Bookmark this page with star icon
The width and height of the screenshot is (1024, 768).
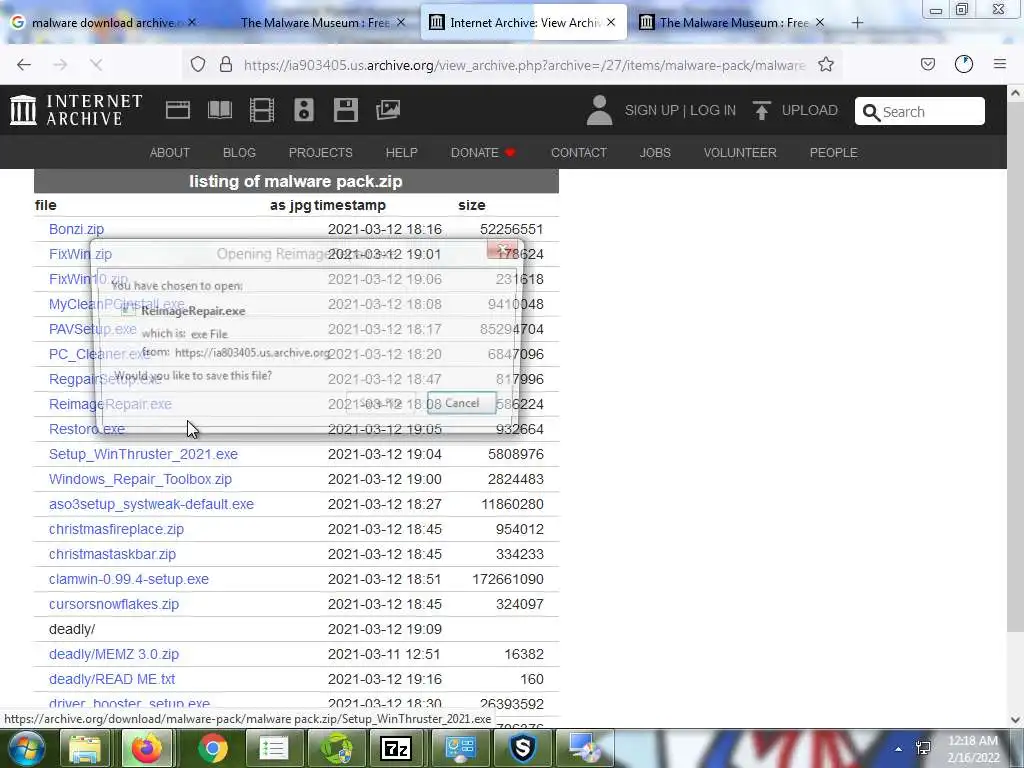point(825,64)
